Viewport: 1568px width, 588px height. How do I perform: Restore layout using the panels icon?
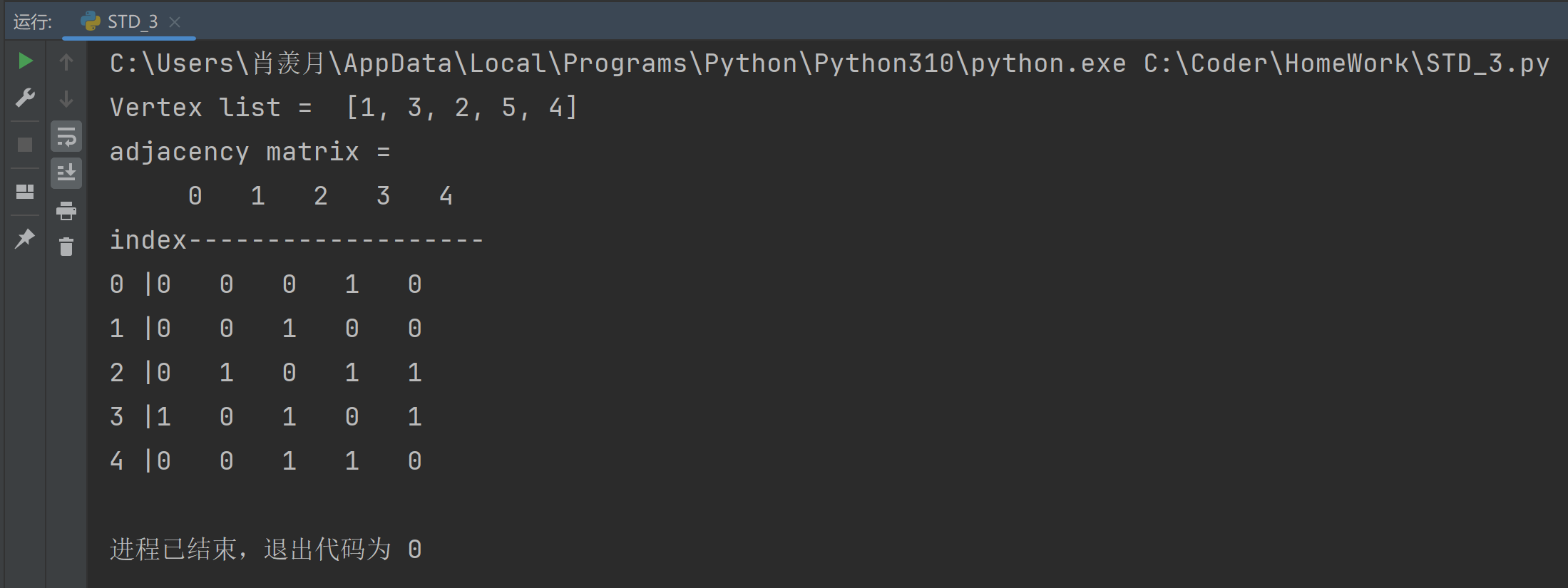(25, 192)
